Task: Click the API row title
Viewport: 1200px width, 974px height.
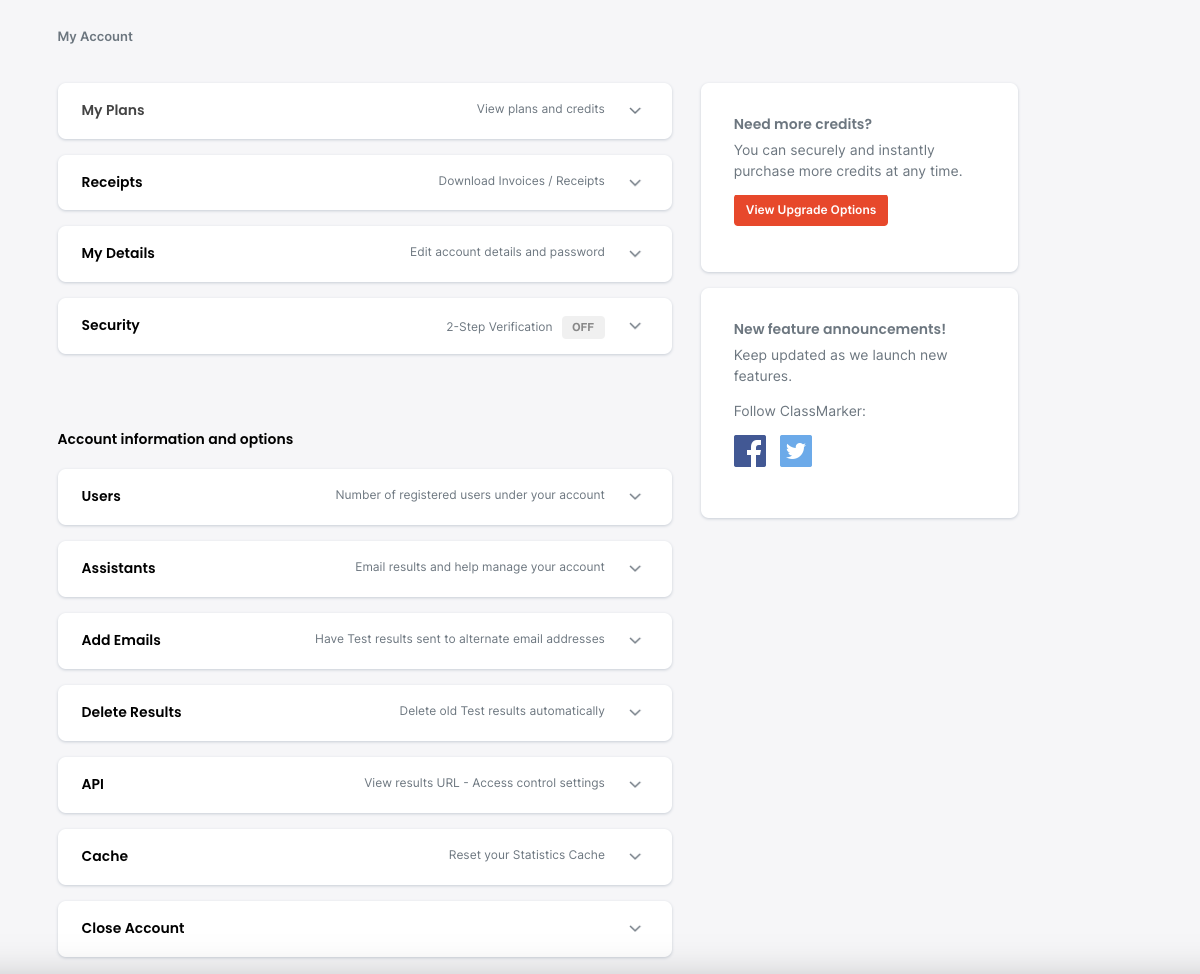Action: 93,785
